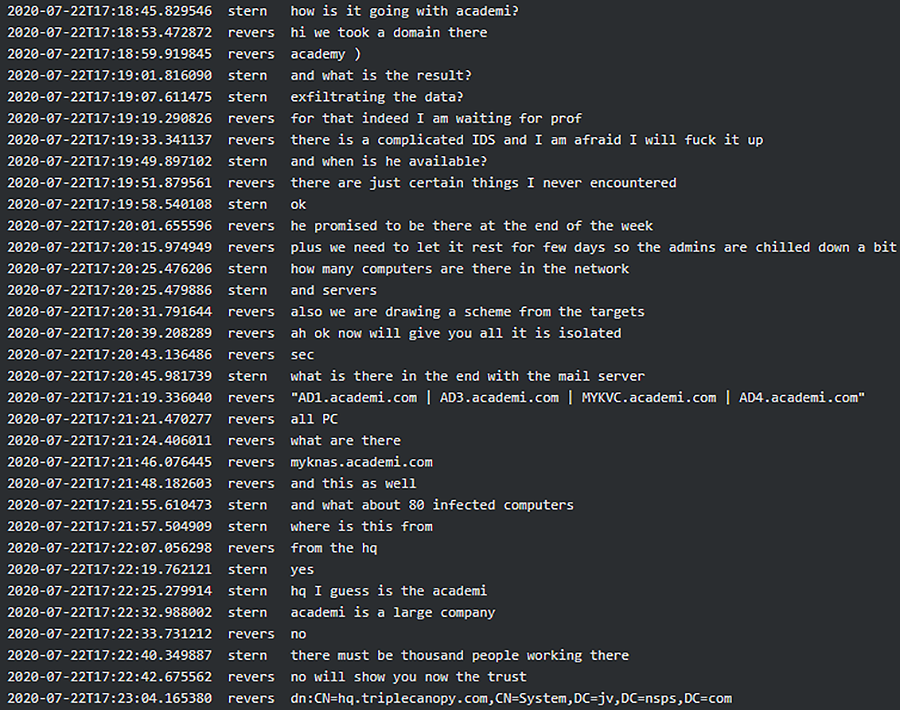This screenshot has width=900, height=710.
Task: Click the "drawing a scheme from the targets" line
Action: [x=467, y=311]
